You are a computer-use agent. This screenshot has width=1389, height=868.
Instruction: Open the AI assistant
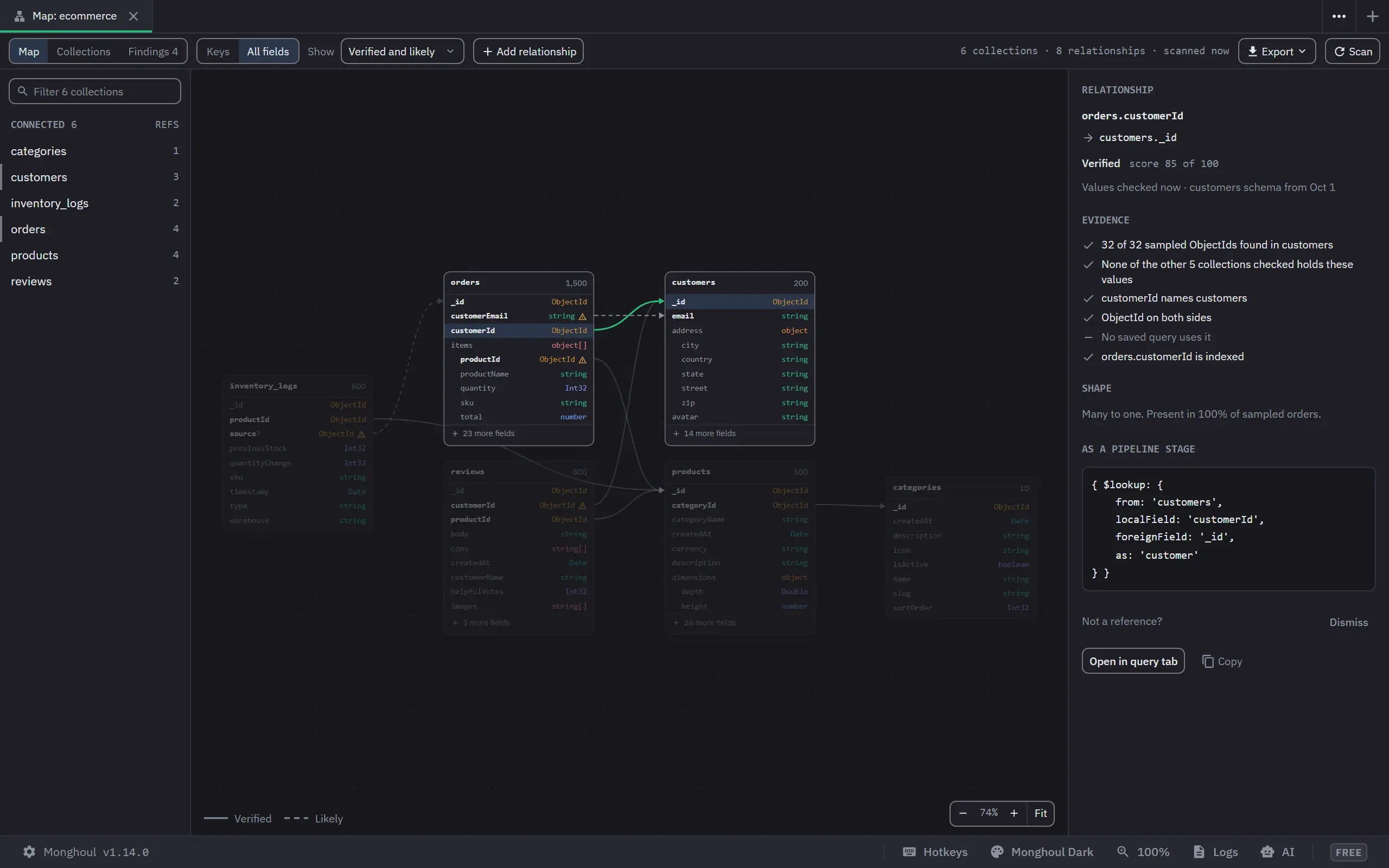tap(1278, 851)
